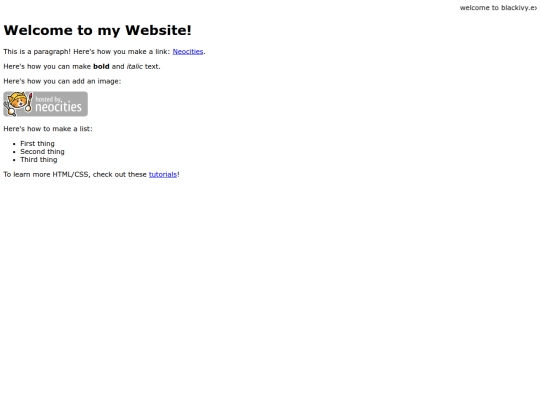Viewport: 540px width, 405px height.
Task: Select the Second thing list item
Action: coord(42,152)
